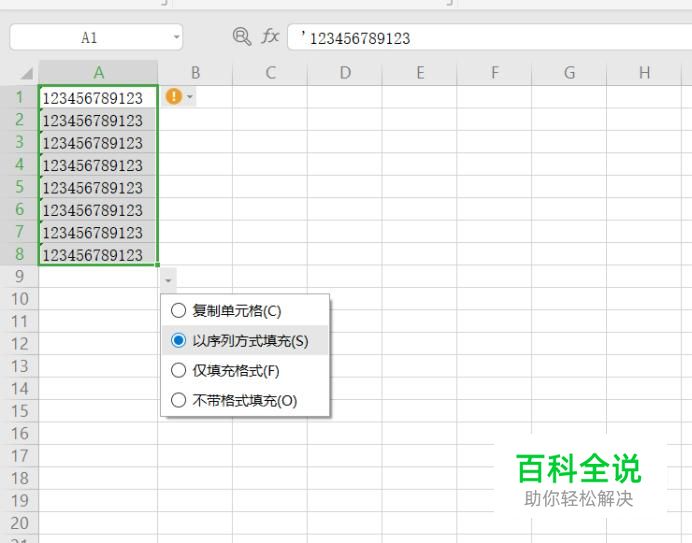This screenshot has height=543, width=692.
Task: Click cell A4 containing 123456789123
Action: (98, 164)
